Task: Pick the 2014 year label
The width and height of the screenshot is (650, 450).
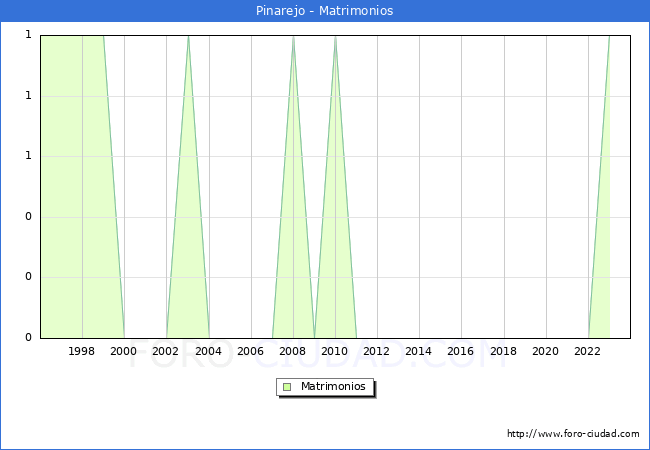Action: tap(419, 351)
